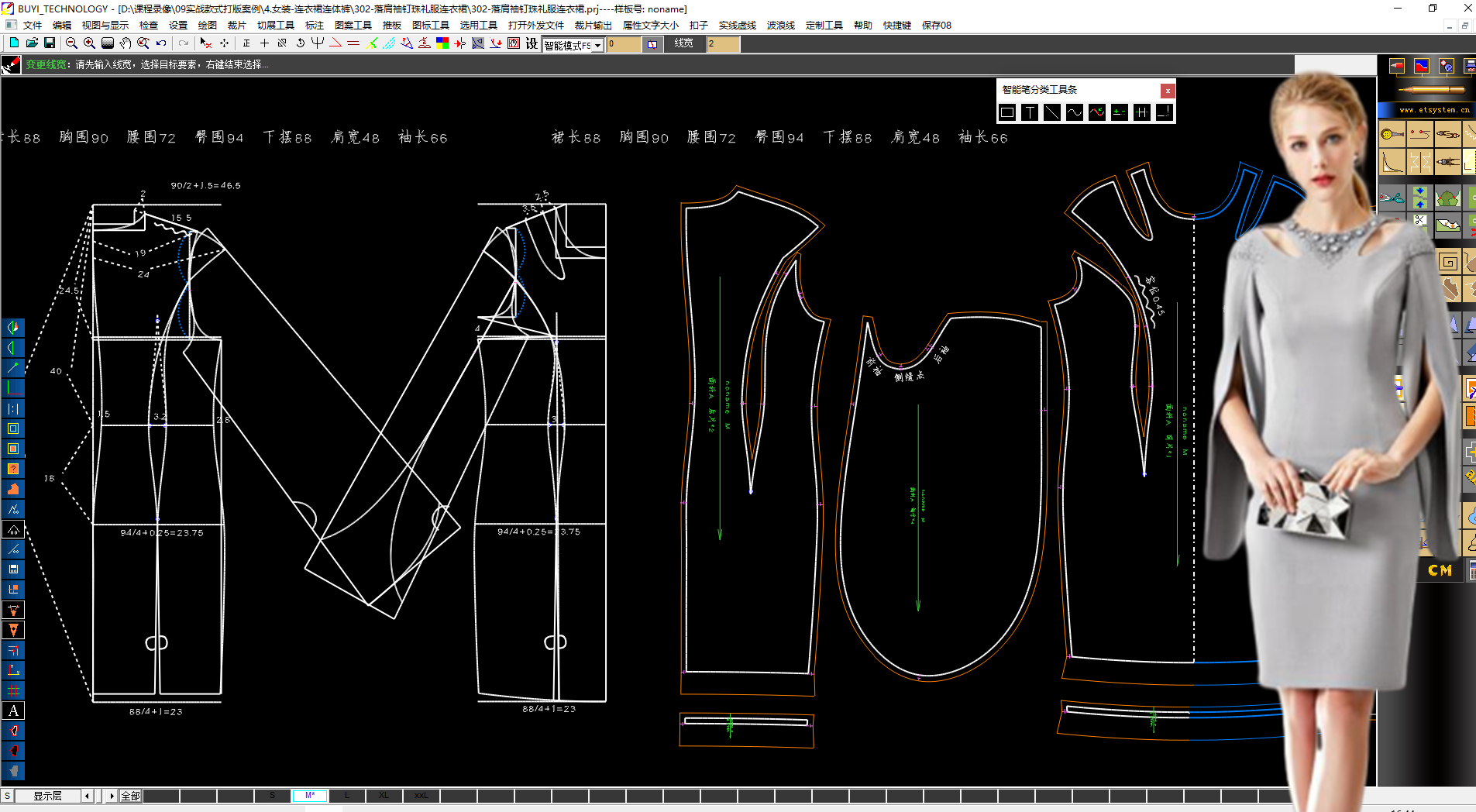Select T-line tool in smart pen toolbar

(x=1030, y=112)
